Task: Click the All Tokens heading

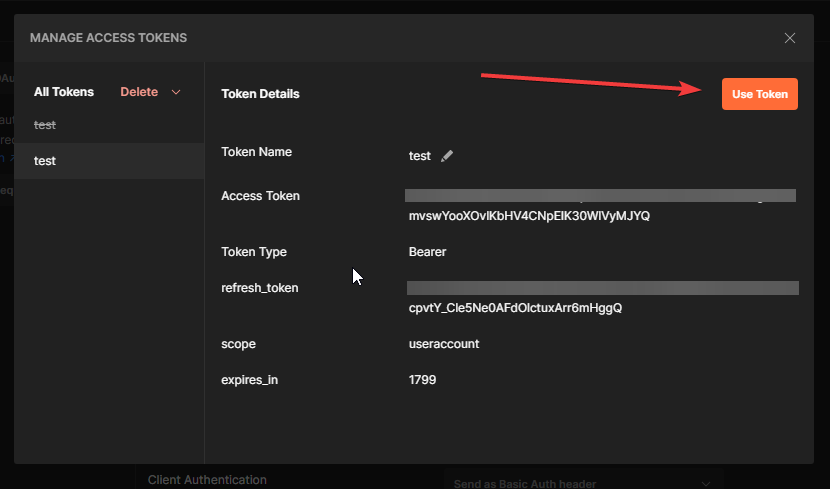Action: coord(64,92)
